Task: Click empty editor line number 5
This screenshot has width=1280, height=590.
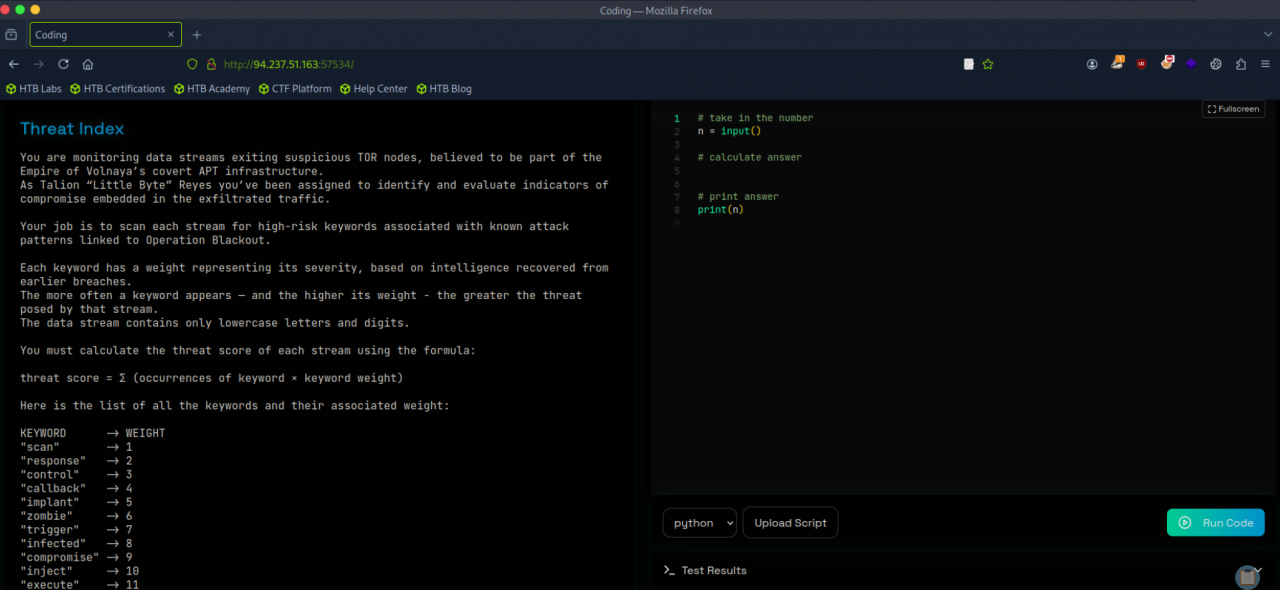Action: 677,171
